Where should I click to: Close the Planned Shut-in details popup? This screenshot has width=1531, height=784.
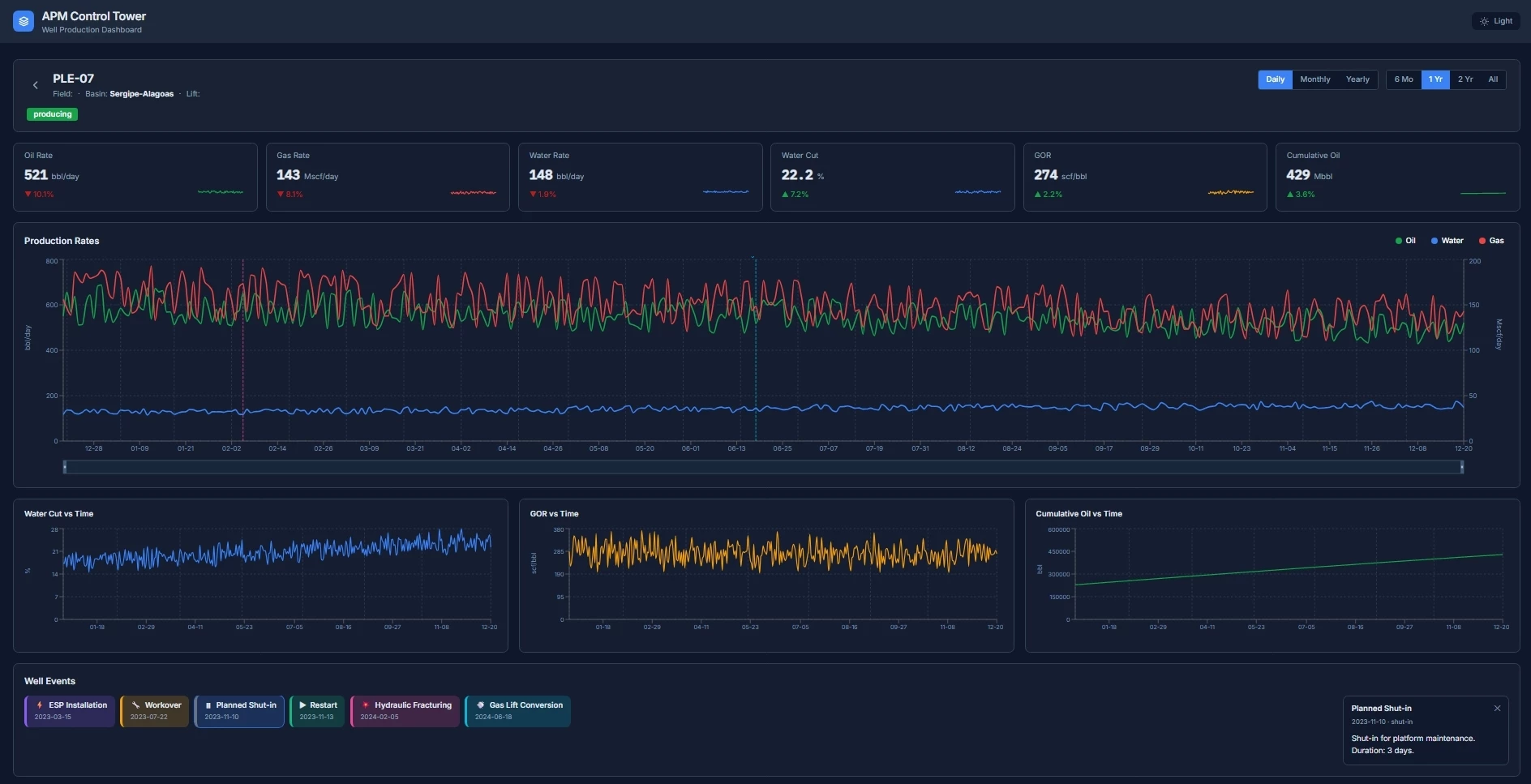[x=1497, y=709]
